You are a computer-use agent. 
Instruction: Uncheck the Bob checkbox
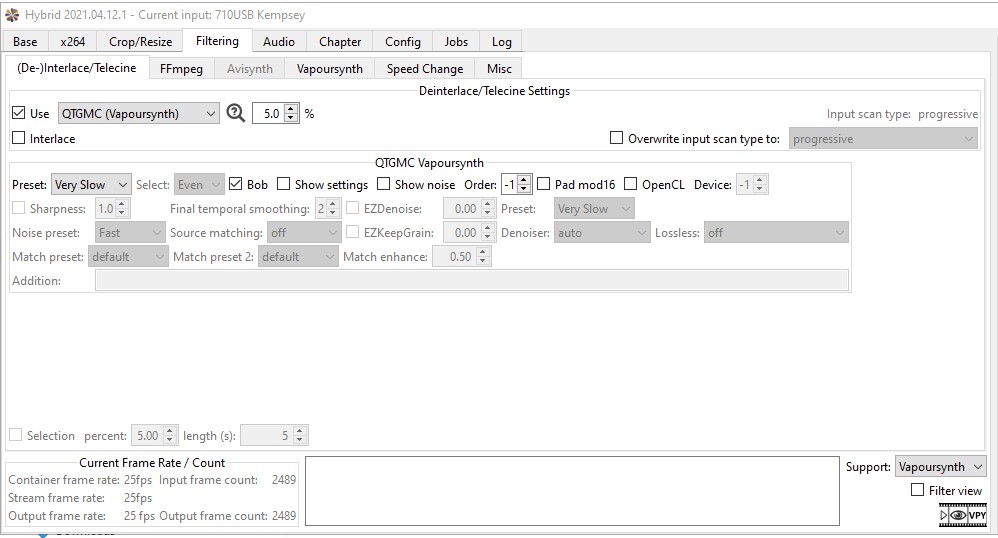pyautogui.click(x=235, y=184)
